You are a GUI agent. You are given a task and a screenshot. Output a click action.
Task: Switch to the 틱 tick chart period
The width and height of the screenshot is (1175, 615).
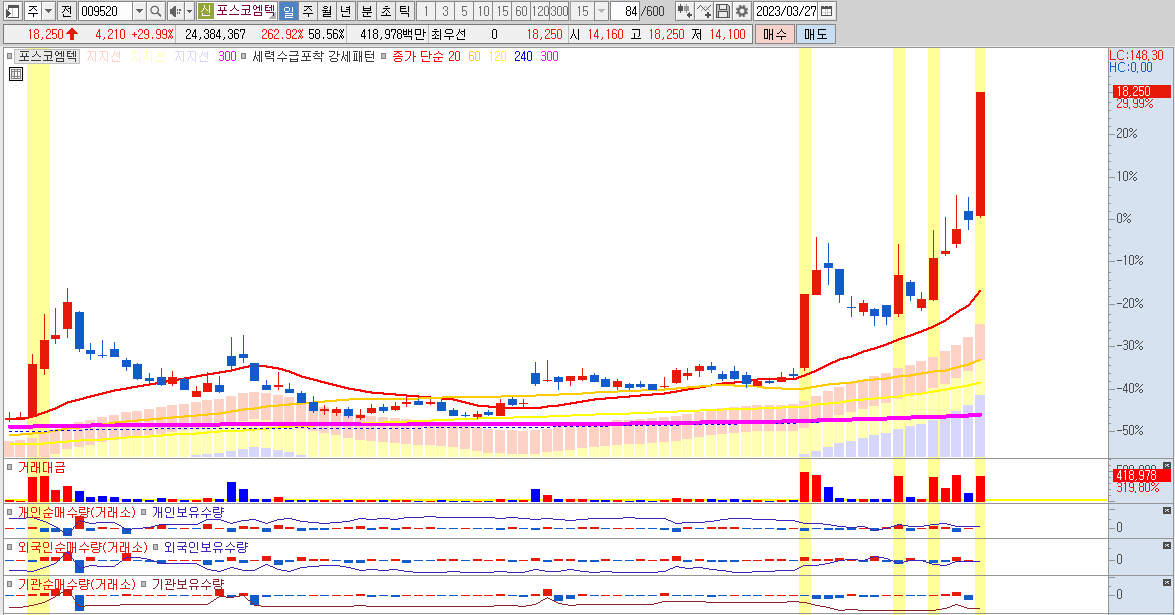[404, 11]
